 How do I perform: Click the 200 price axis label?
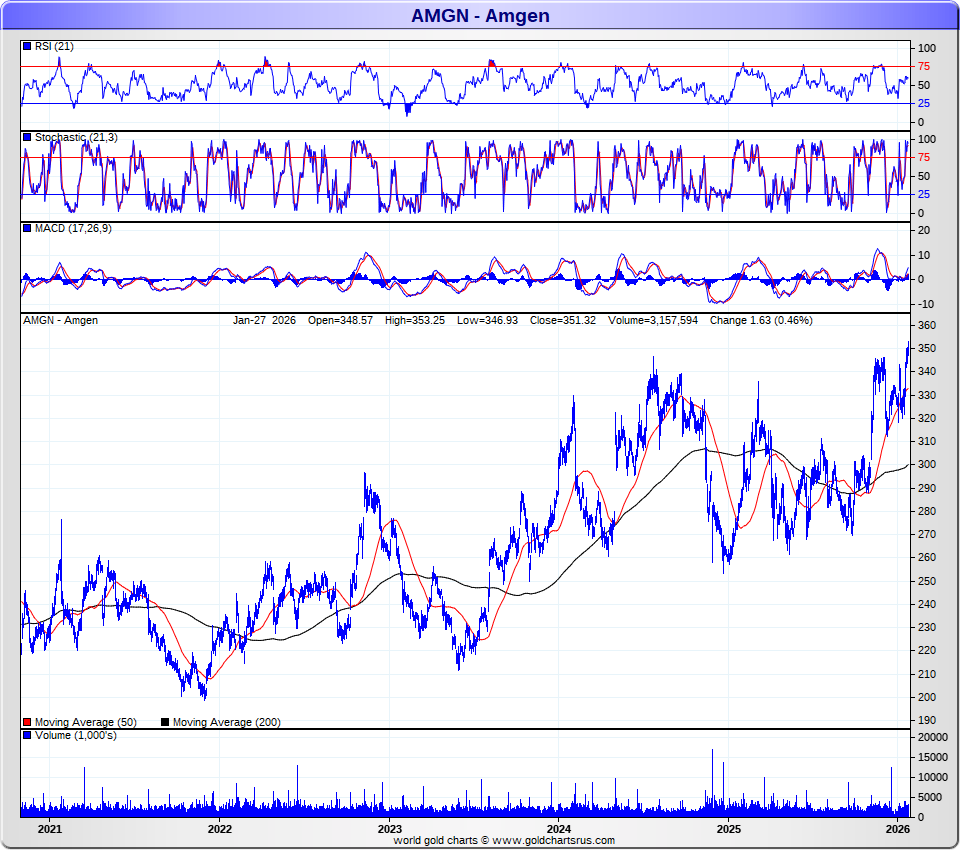click(927, 698)
